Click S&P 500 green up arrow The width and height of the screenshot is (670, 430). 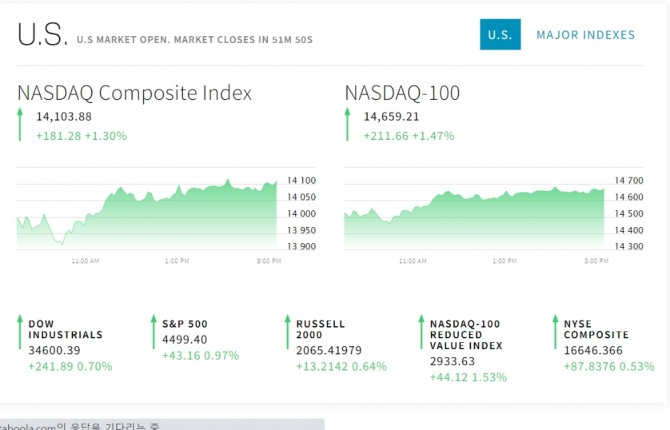[153, 332]
